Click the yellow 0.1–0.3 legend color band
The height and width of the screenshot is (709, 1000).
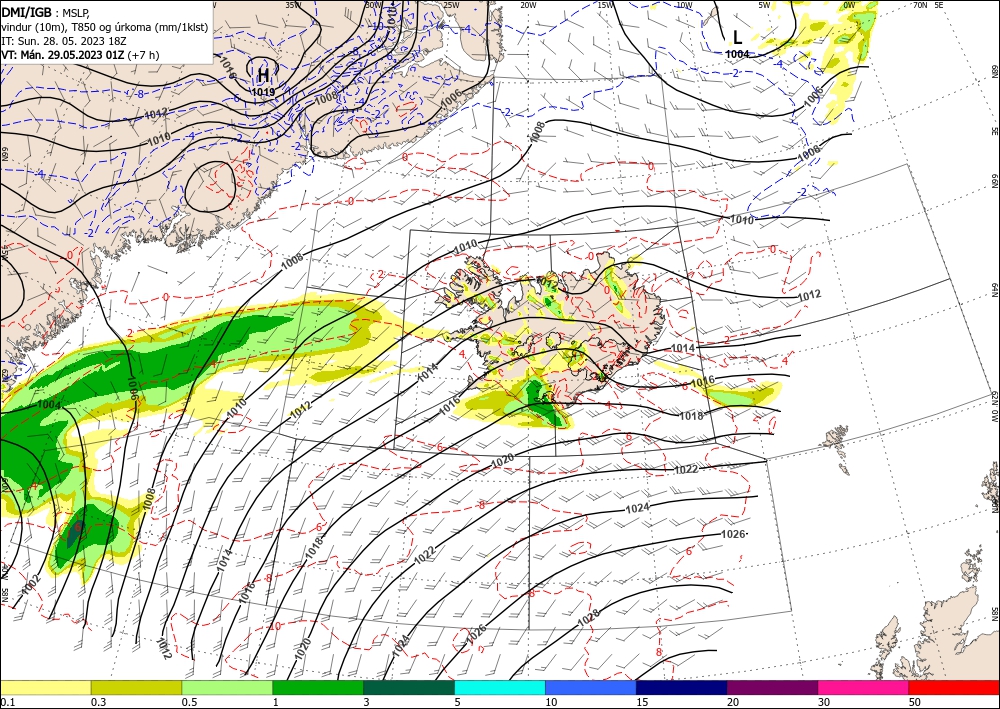(x=45, y=687)
